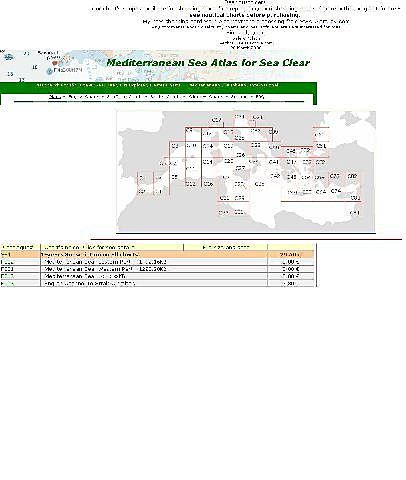Select chart region C8 off the Spanish coast
The height and width of the screenshot is (480, 406).
pyautogui.click(x=174, y=177)
